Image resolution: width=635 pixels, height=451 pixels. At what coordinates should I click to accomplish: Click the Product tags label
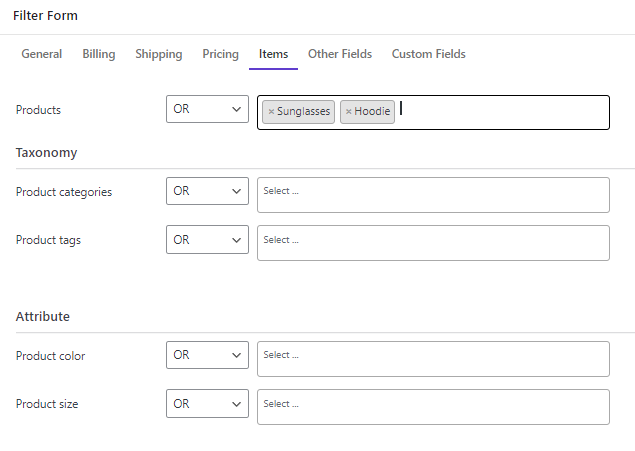pyautogui.click(x=48, y=240)
